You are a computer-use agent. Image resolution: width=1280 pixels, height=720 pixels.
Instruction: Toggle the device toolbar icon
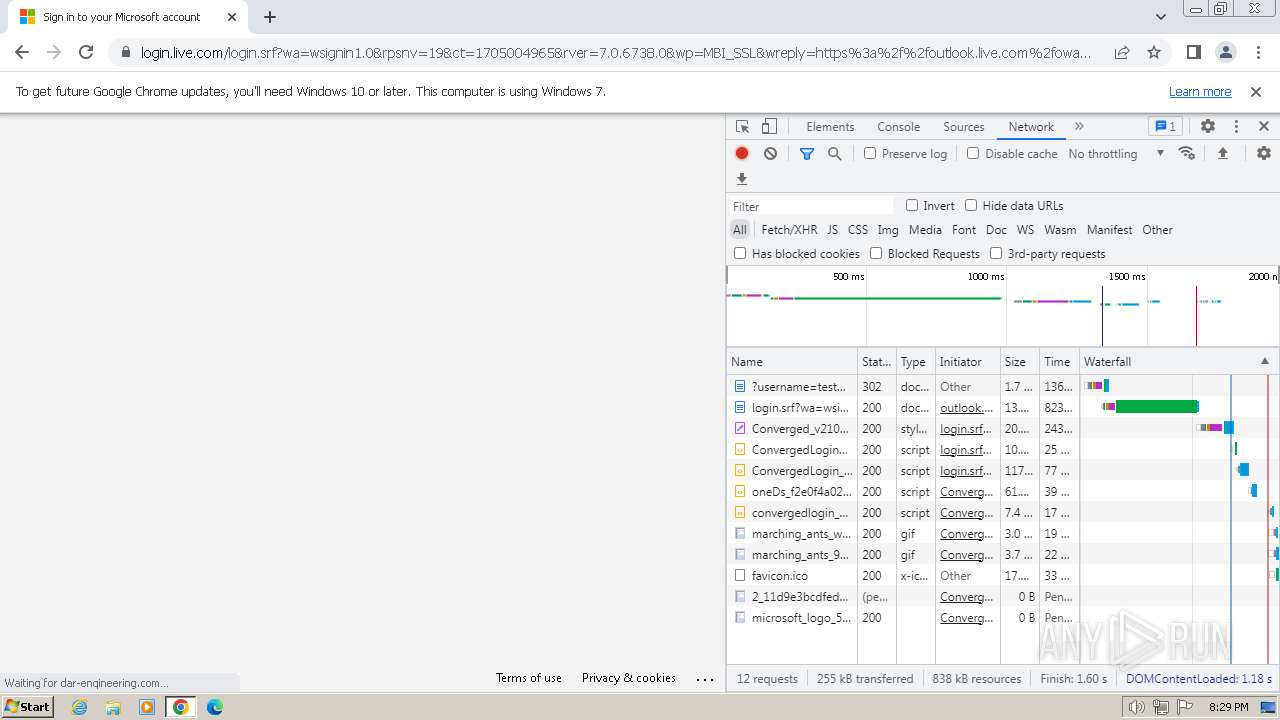tap(769, 127)
